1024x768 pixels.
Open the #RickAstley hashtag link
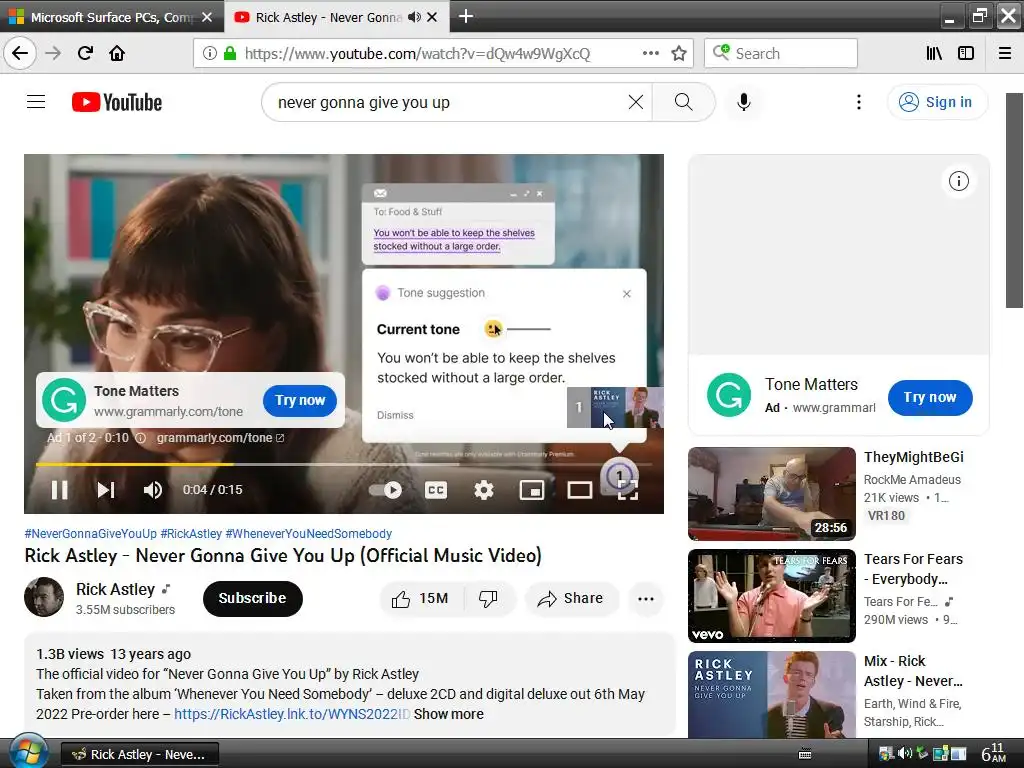191,534
